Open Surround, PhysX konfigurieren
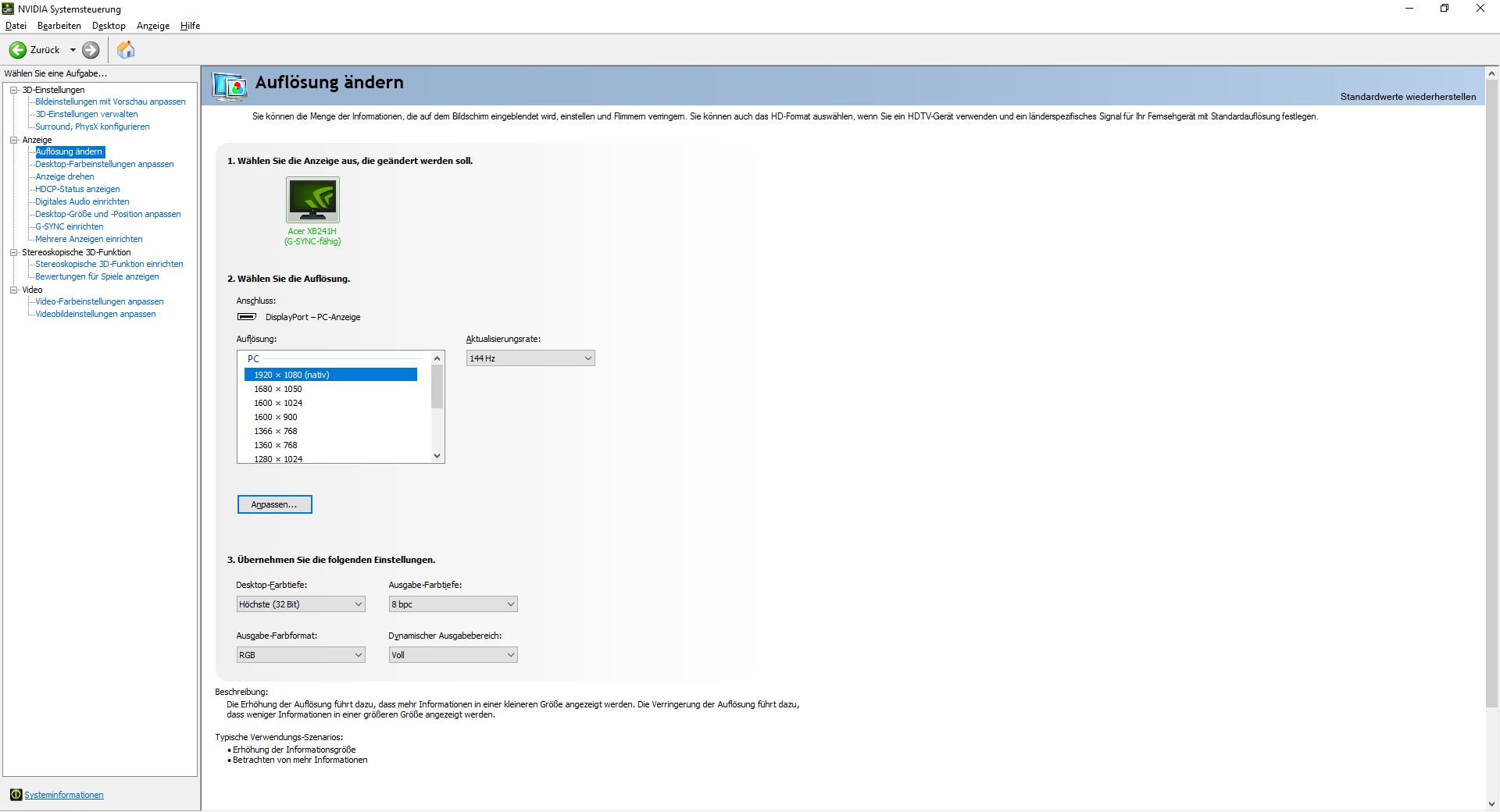Screen dimensions: 1500x812 [x=92, y=126]
